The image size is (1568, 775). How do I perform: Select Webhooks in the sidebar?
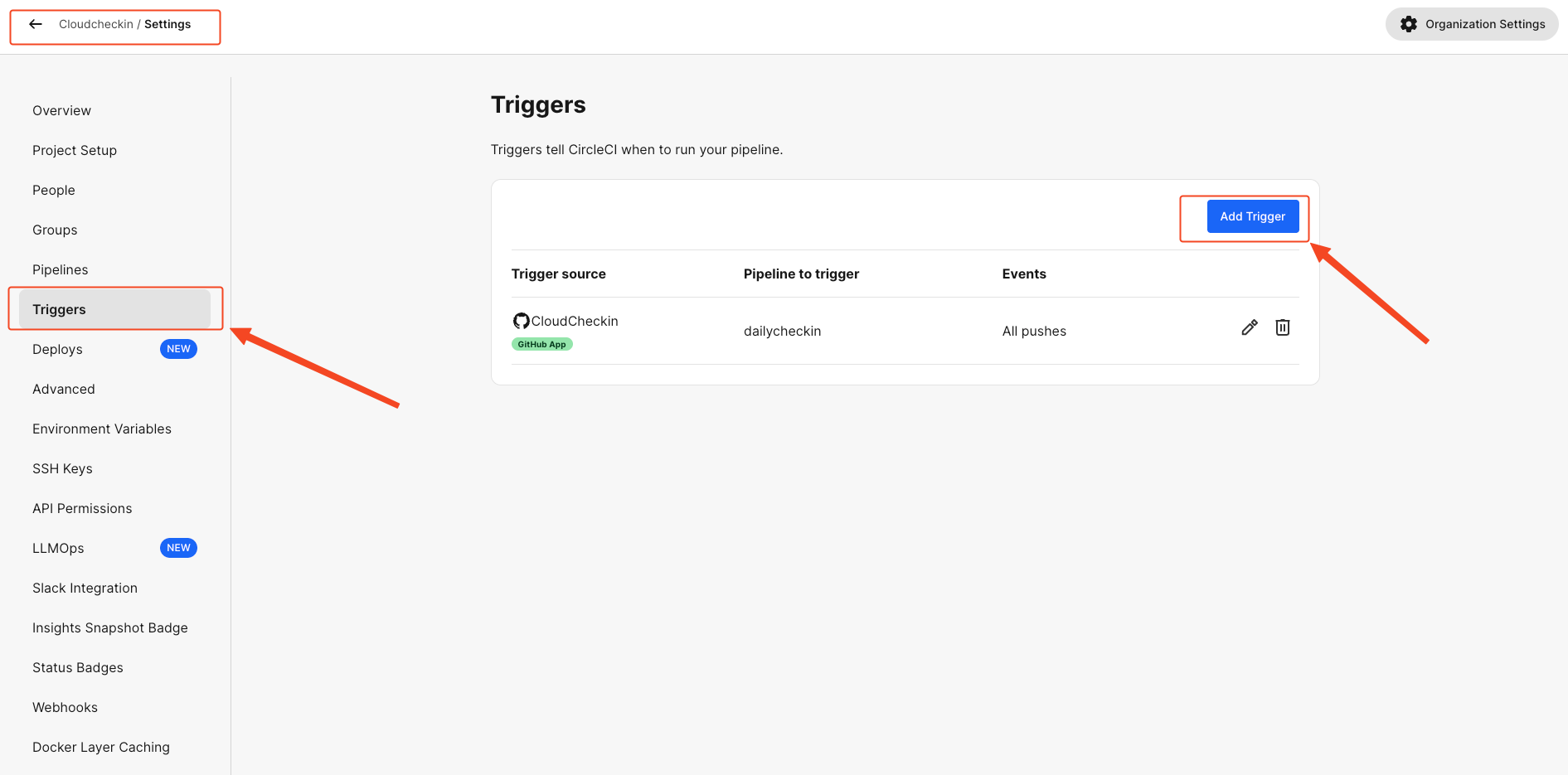[x=66, y=707]
